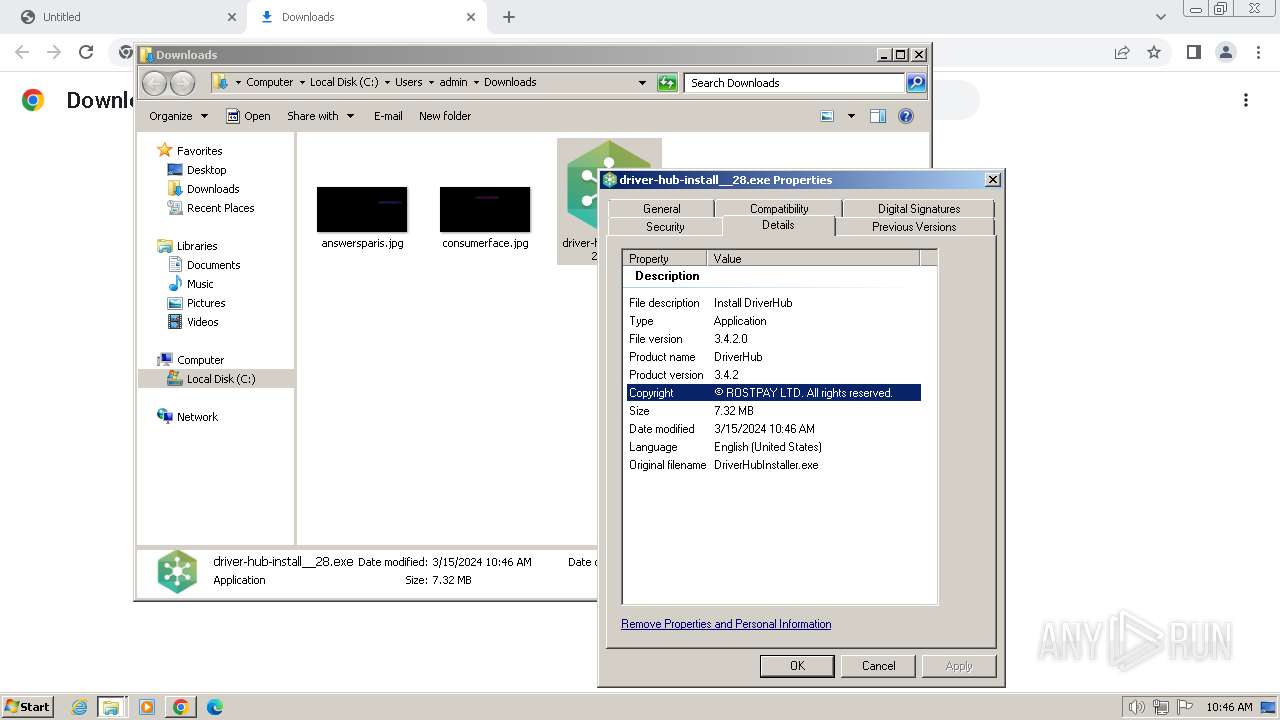The image size is (1280, 720).
Task: Click the Forward arrow in Explorer's Downloads window
Action: tap(182, 83)
